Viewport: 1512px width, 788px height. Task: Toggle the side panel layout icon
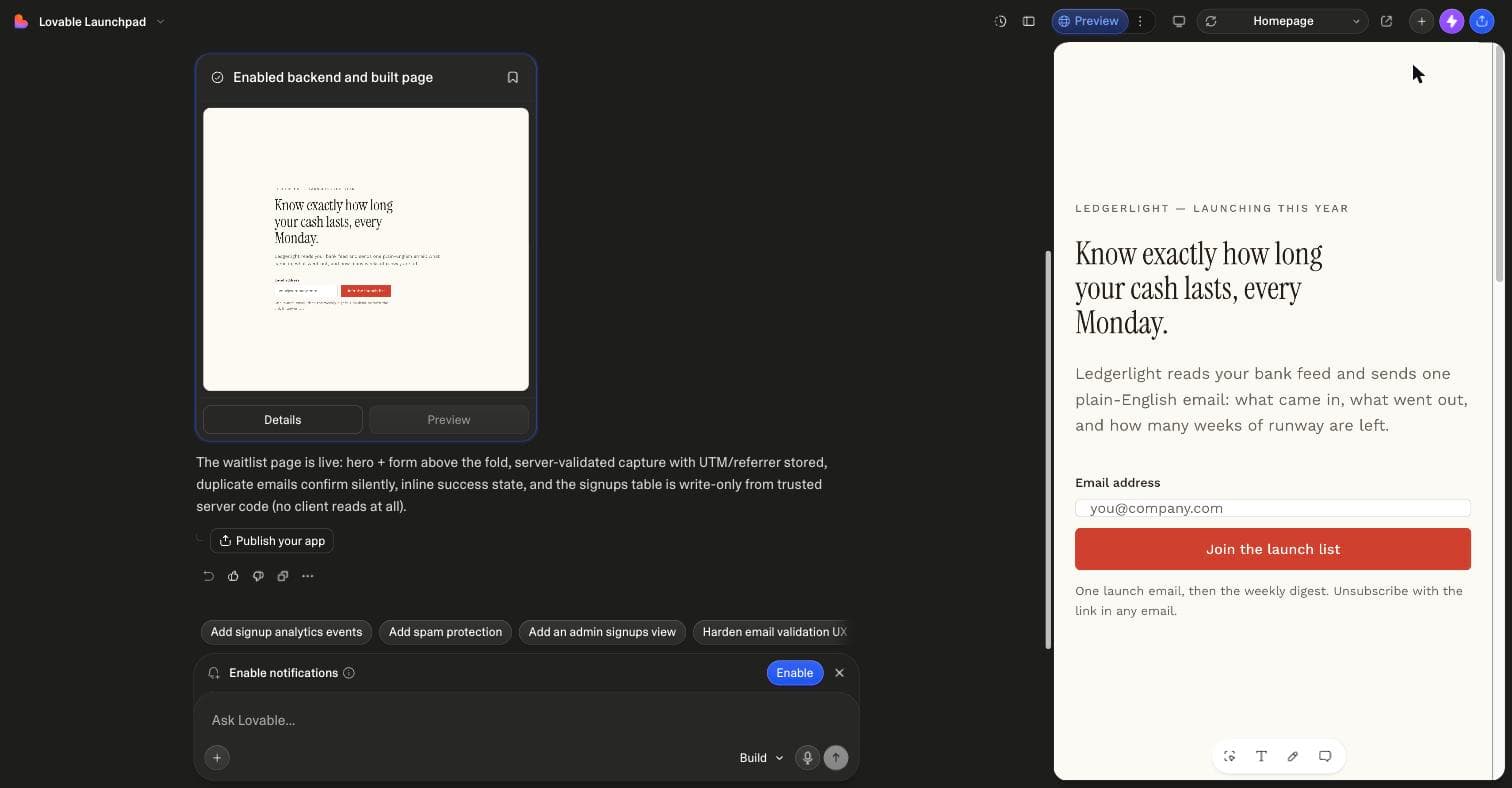(x=1028, y=21)
